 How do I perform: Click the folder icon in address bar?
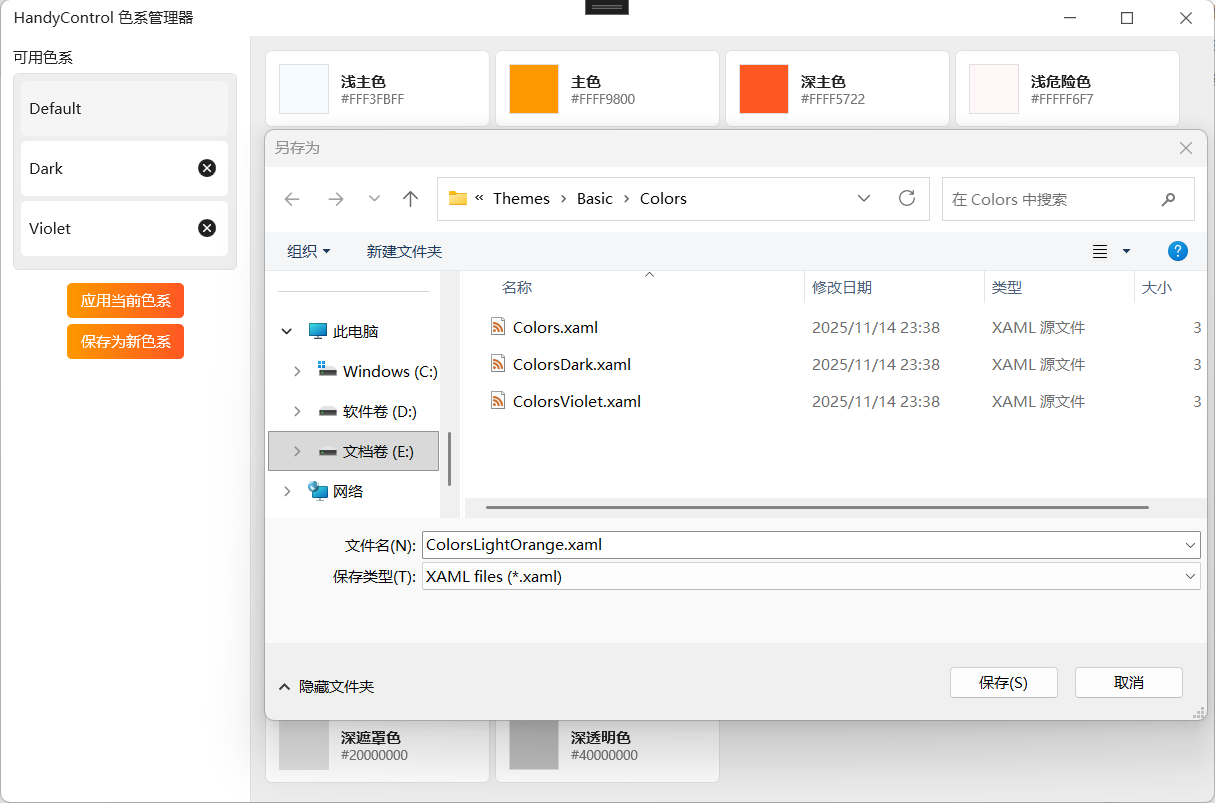pos(458,198)
